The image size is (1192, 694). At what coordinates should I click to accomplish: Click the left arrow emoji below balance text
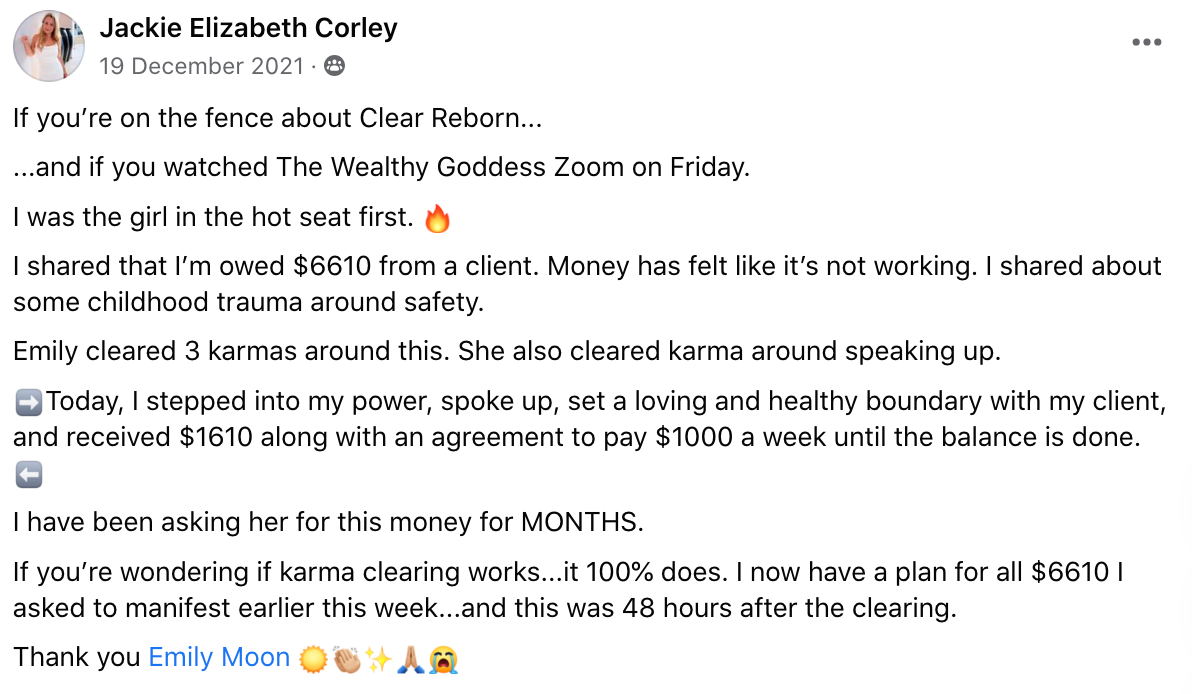point(29,475)
